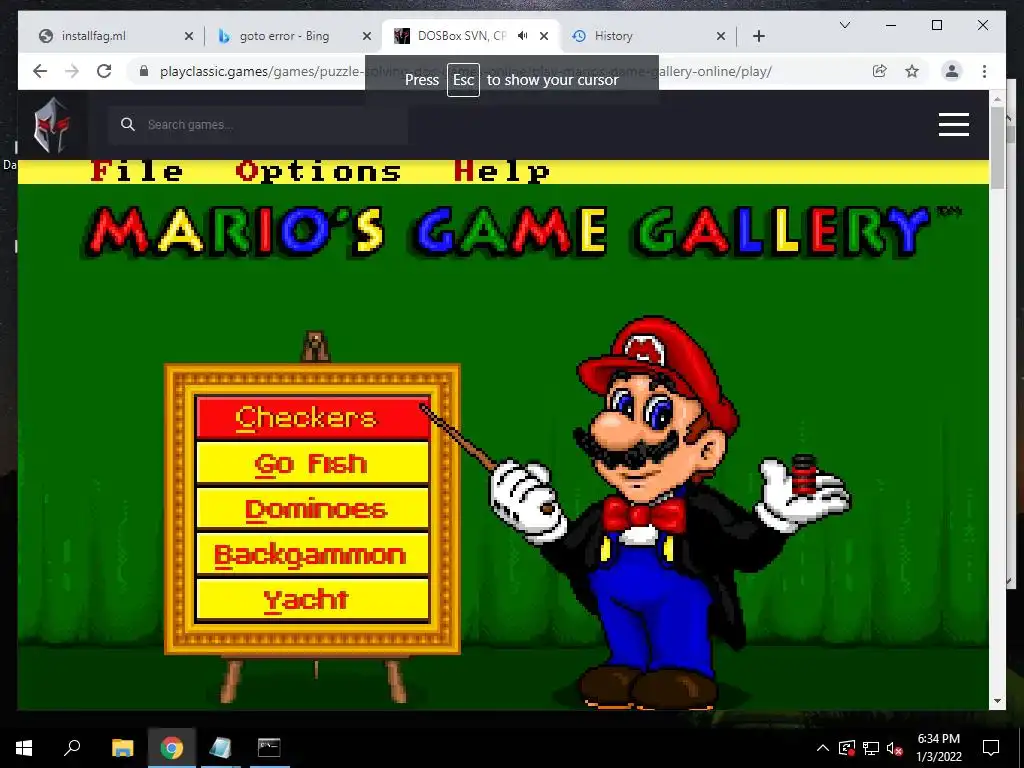Open the tab search dropdown arrow
The image size is (1024, 768).
(x=844, y=25)
